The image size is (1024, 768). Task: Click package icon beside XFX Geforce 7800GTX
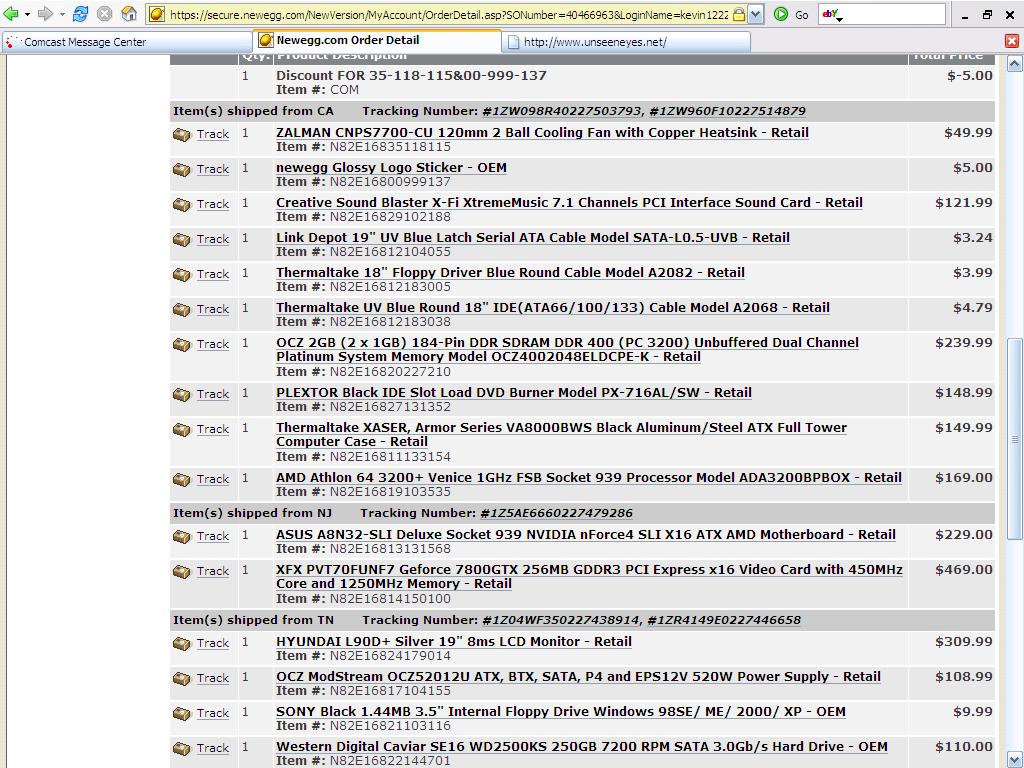pyautogui.click(x=182, y=571)
